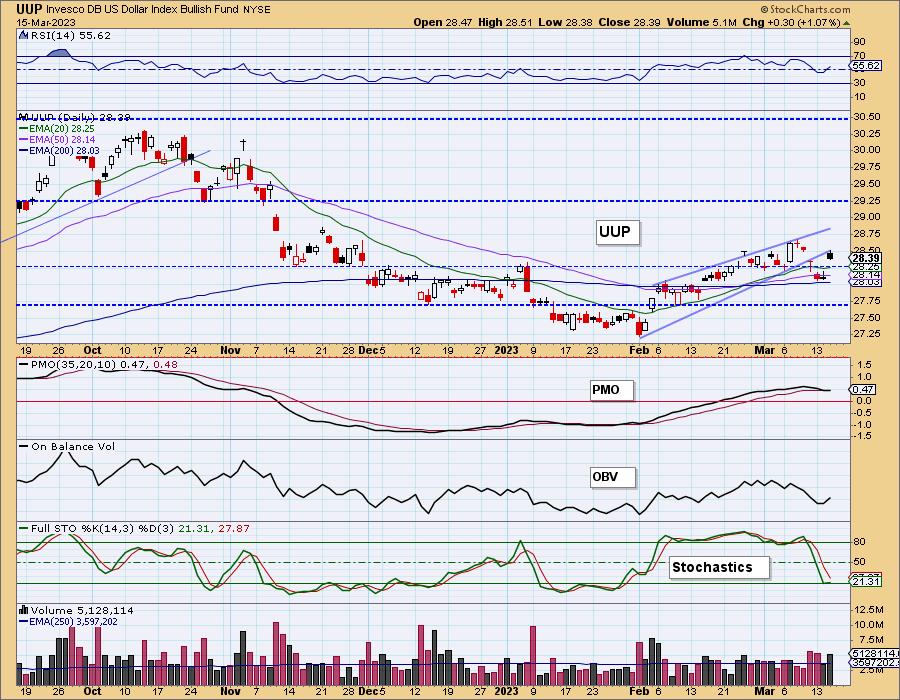Click the PMO annotation box
This screenshot has width=900, height=700.
pos(612,390)
